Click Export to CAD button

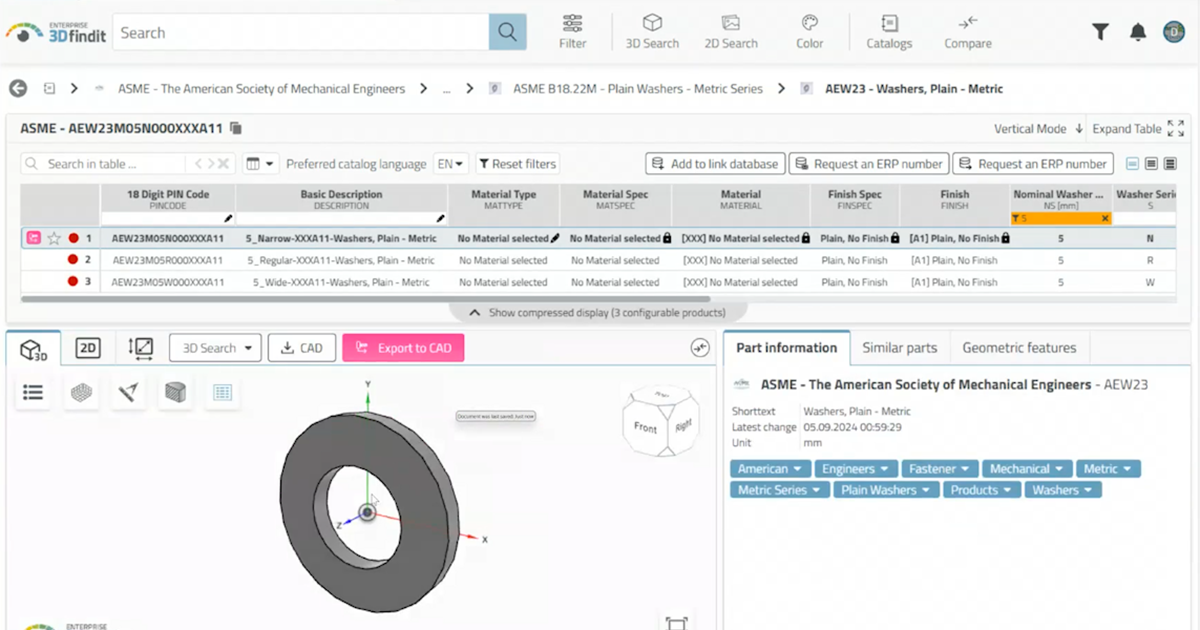[x=403, y=348]
